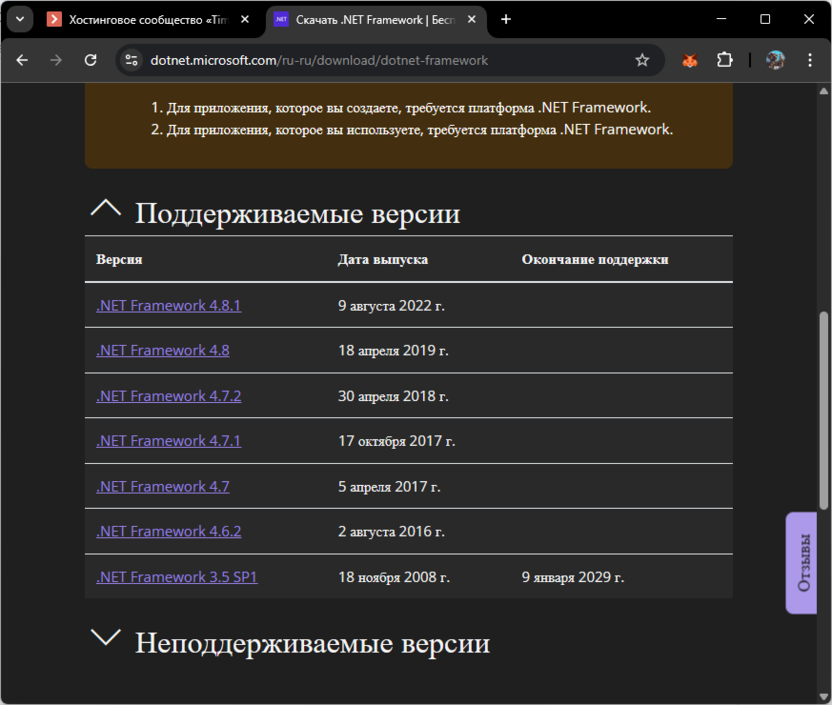Image resolution: width=832 pixels, height=705 pixels.
Task: Expand the Неподдерживаемые версии section
Action: (x=105, y=638)
